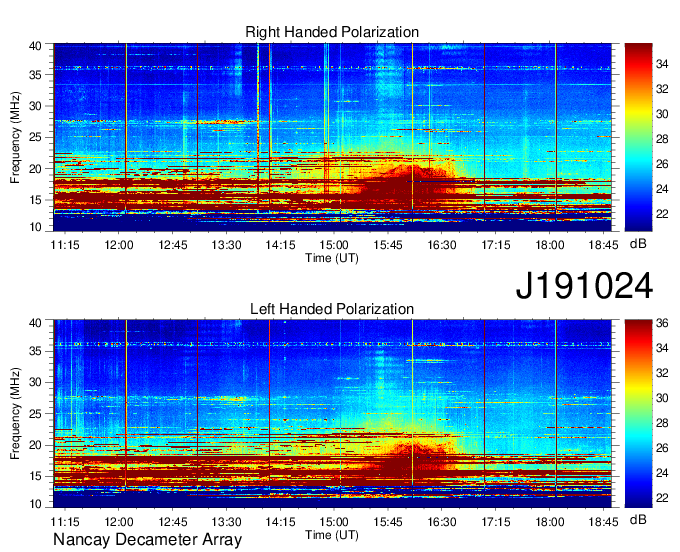Image resolution: width=680 pixels, height=552 pixels.
Task: Click "Frequency (MHz)" label of Right Handed plot
Action: coord(15,137)
